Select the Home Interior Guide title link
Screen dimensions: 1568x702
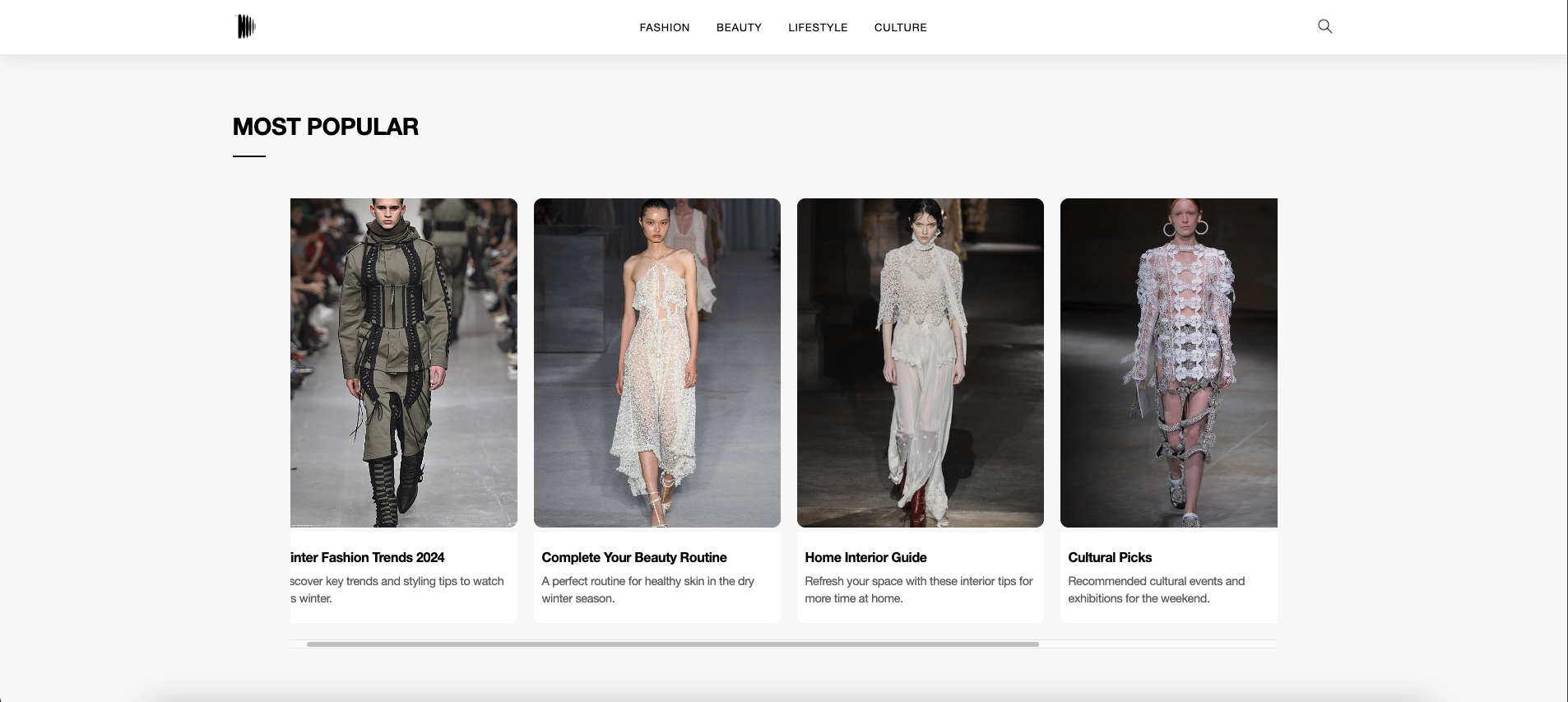tap(865, 557)
